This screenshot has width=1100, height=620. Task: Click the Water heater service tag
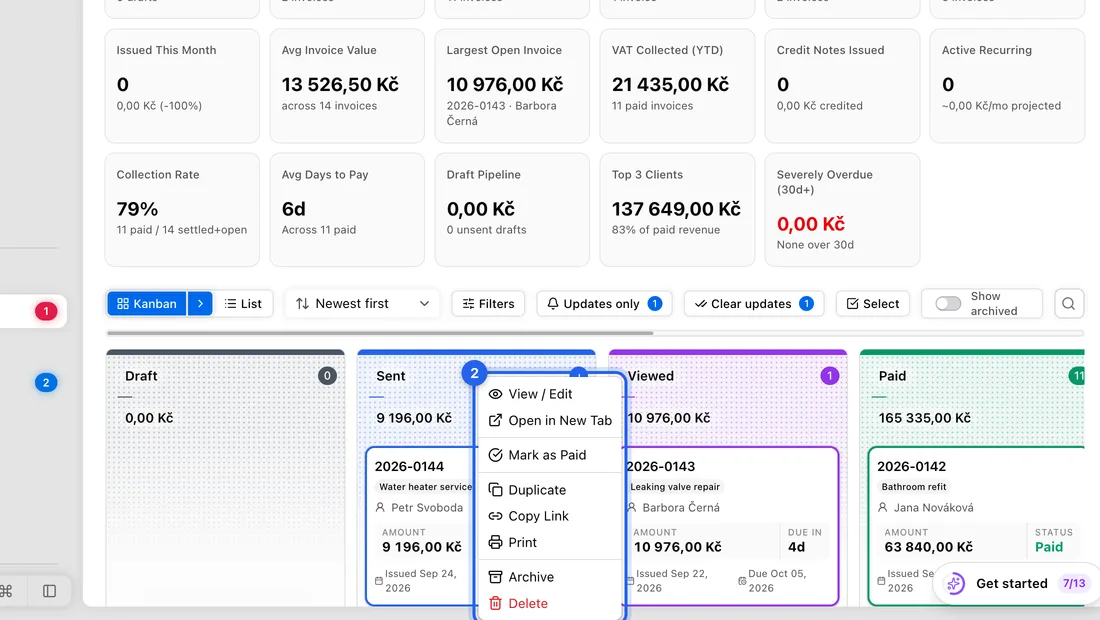425,487
